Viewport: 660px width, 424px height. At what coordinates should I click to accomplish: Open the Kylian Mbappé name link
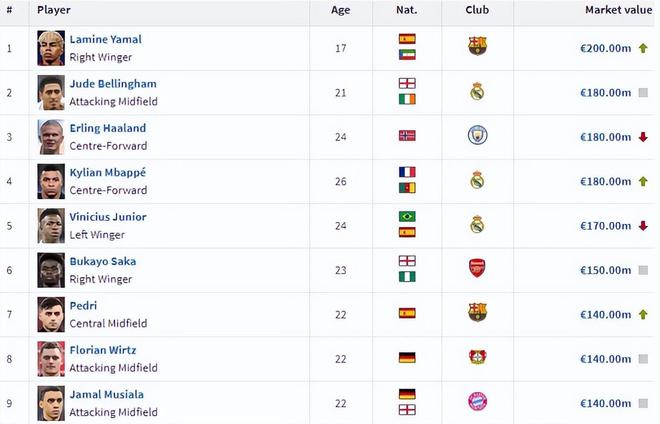click(x=108, y=172)
